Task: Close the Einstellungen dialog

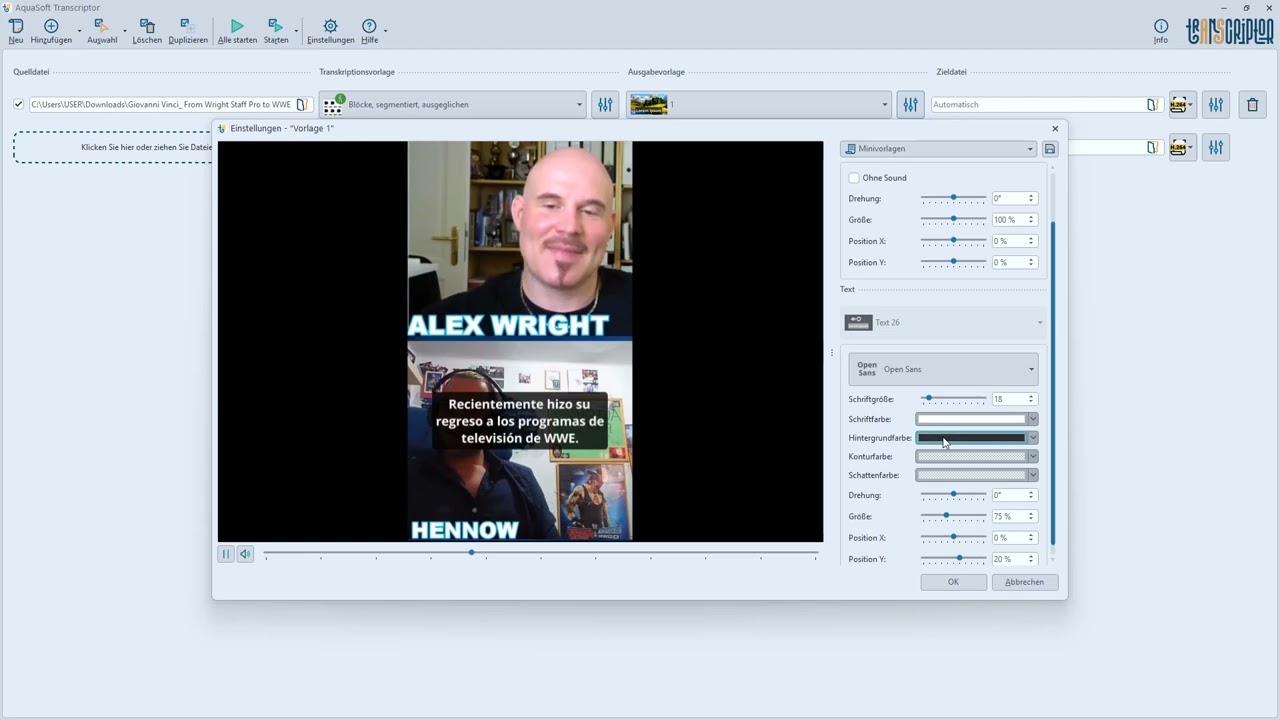Action: click(x=1055, y=128)
